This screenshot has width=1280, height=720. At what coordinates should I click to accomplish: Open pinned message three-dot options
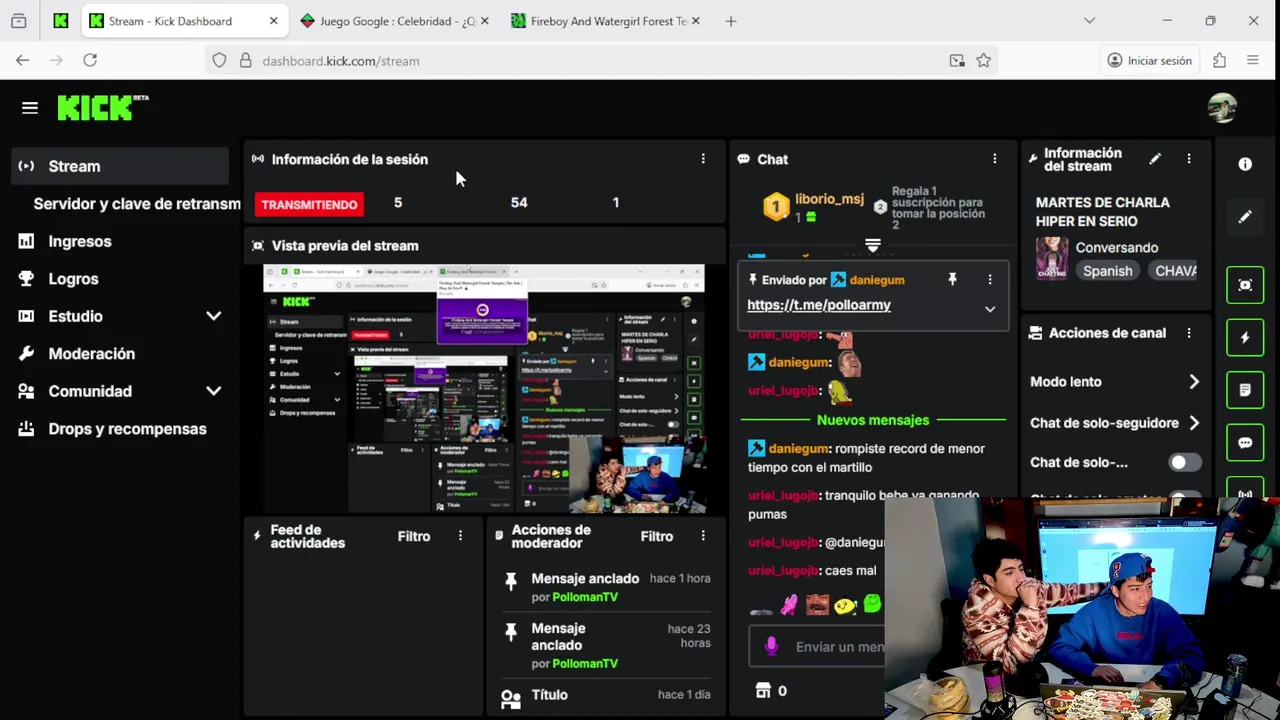pos(990,280)
